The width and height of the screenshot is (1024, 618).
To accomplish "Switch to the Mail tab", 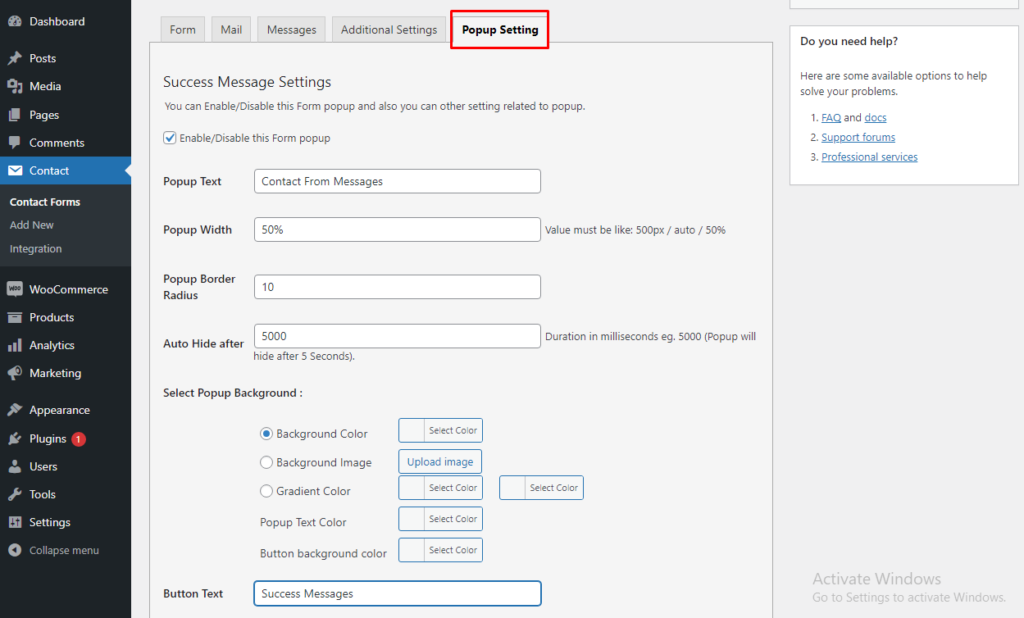I will tap(231, 29).
